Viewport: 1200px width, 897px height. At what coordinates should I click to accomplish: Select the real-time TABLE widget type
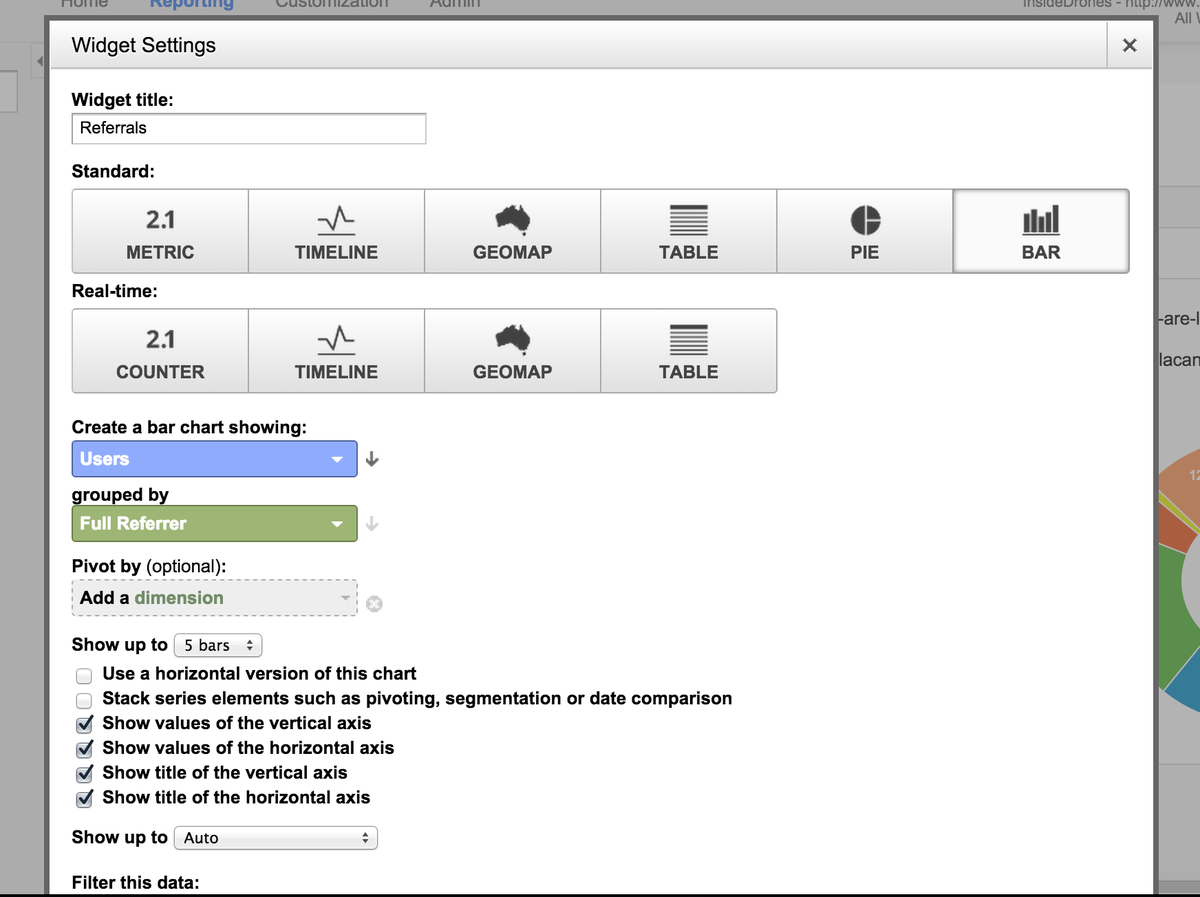(688, 351)
